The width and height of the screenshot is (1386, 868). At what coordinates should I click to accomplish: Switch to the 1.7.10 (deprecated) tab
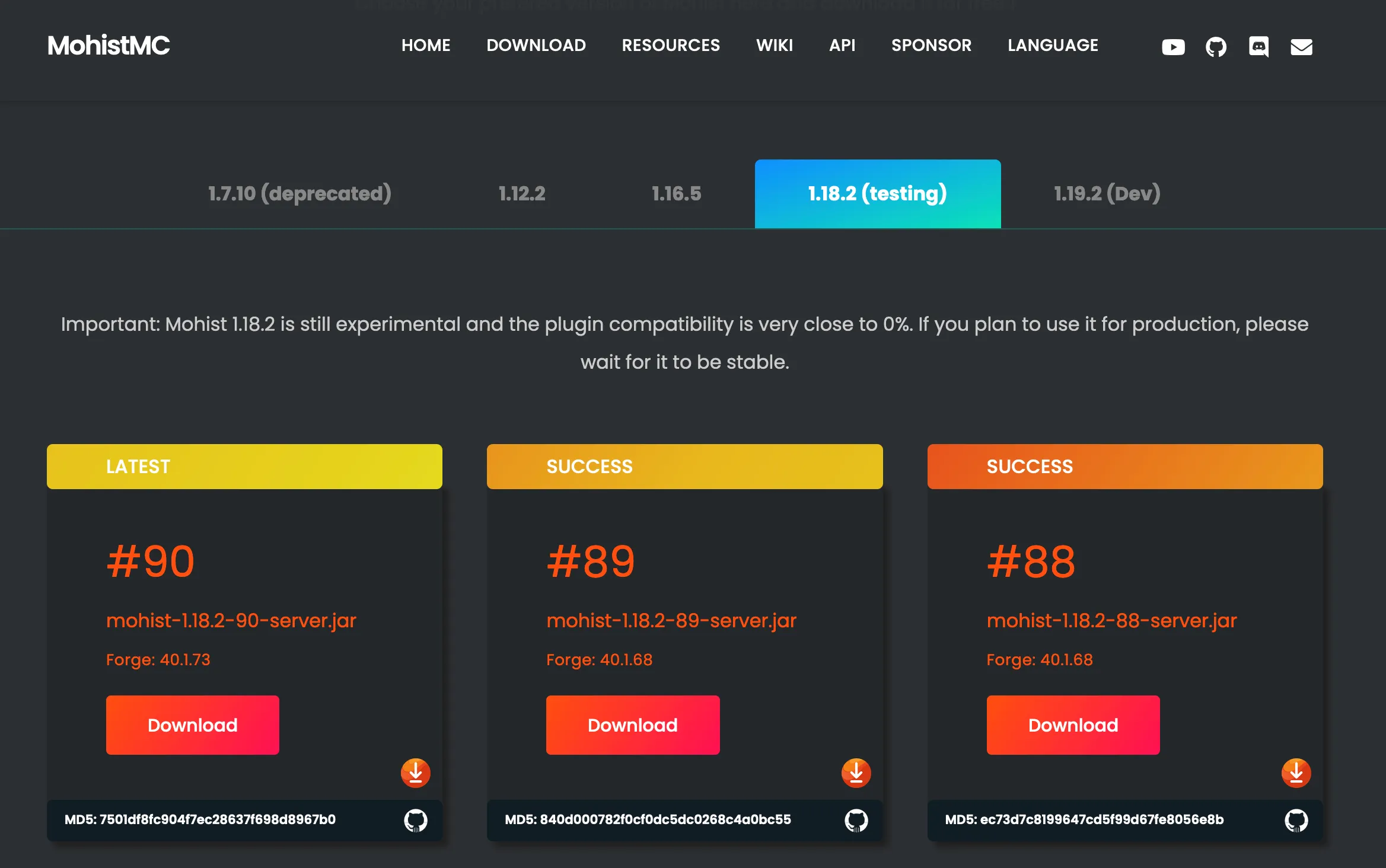click(x=299, y=193)
